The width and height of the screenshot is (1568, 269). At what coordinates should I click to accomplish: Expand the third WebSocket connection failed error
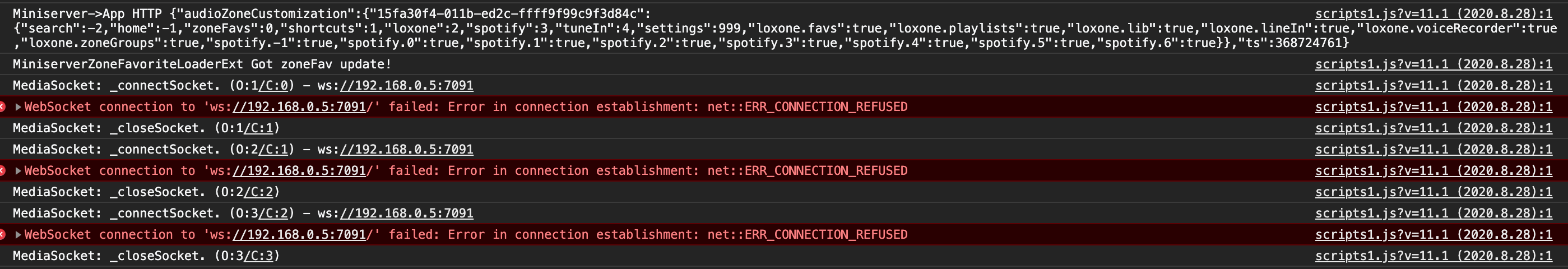click(x=18, y=235)
